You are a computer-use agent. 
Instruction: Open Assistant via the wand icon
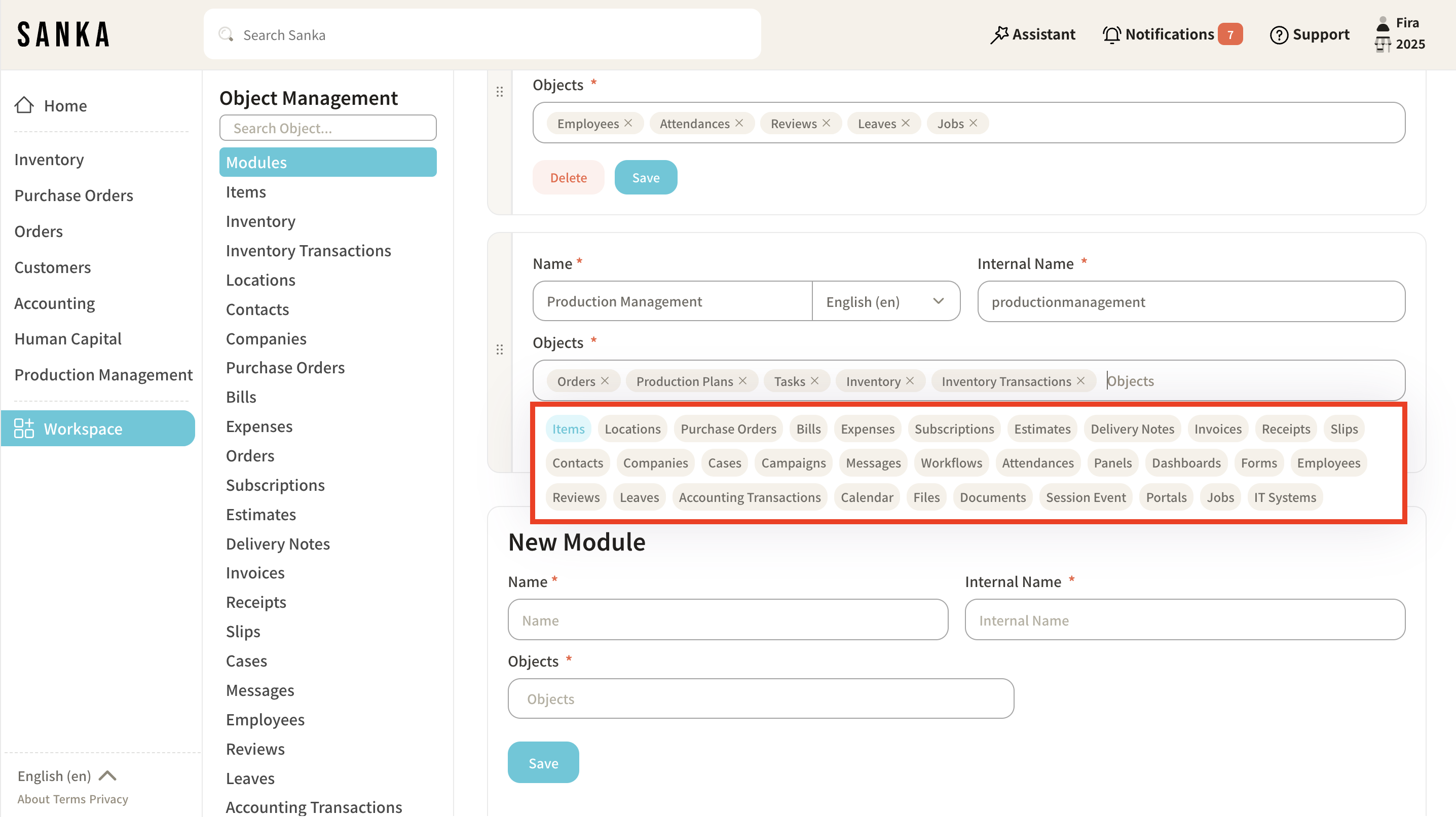pos(999,34)
